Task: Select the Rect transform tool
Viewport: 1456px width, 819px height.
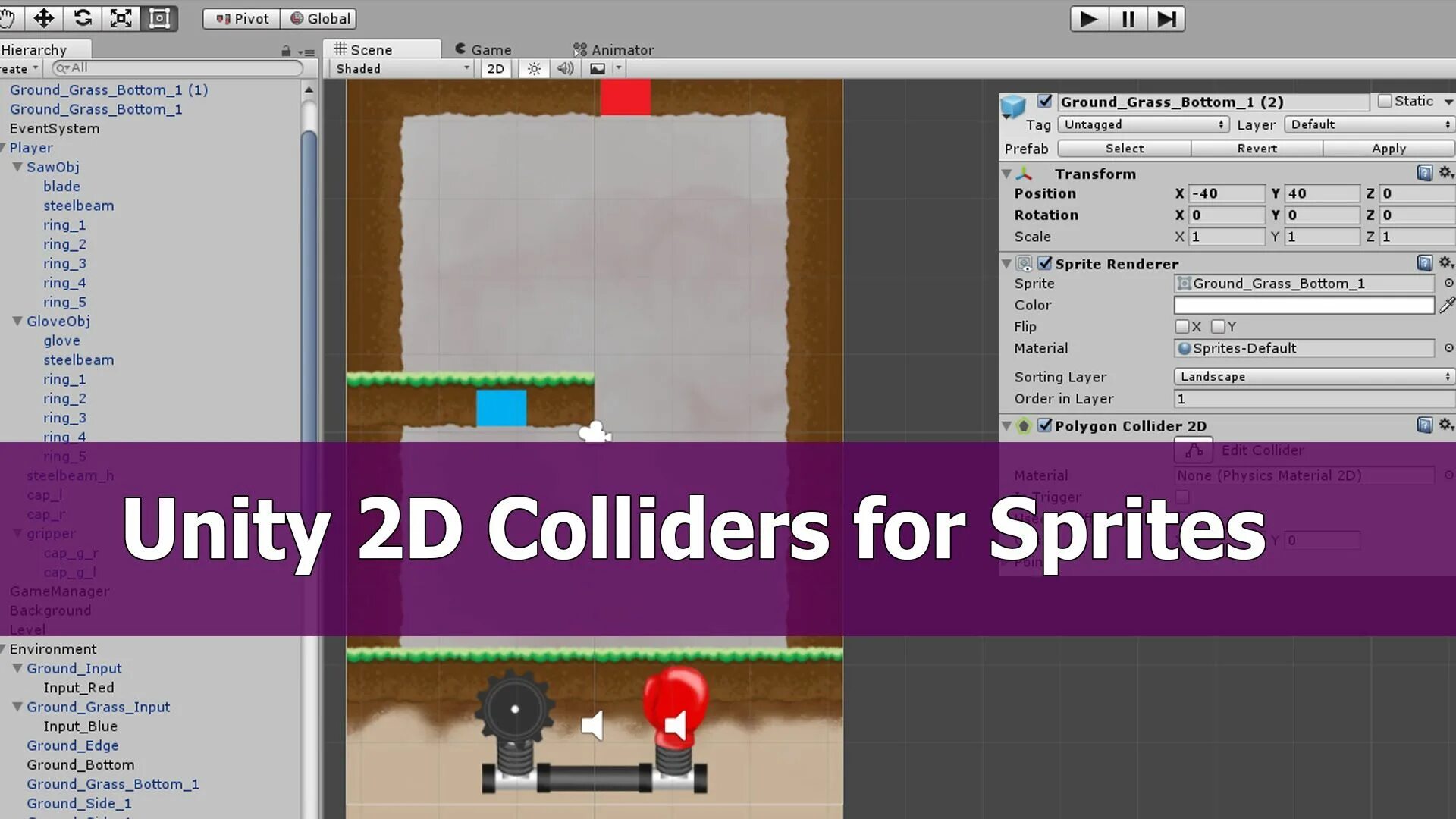Action: [x=159, y=18]
